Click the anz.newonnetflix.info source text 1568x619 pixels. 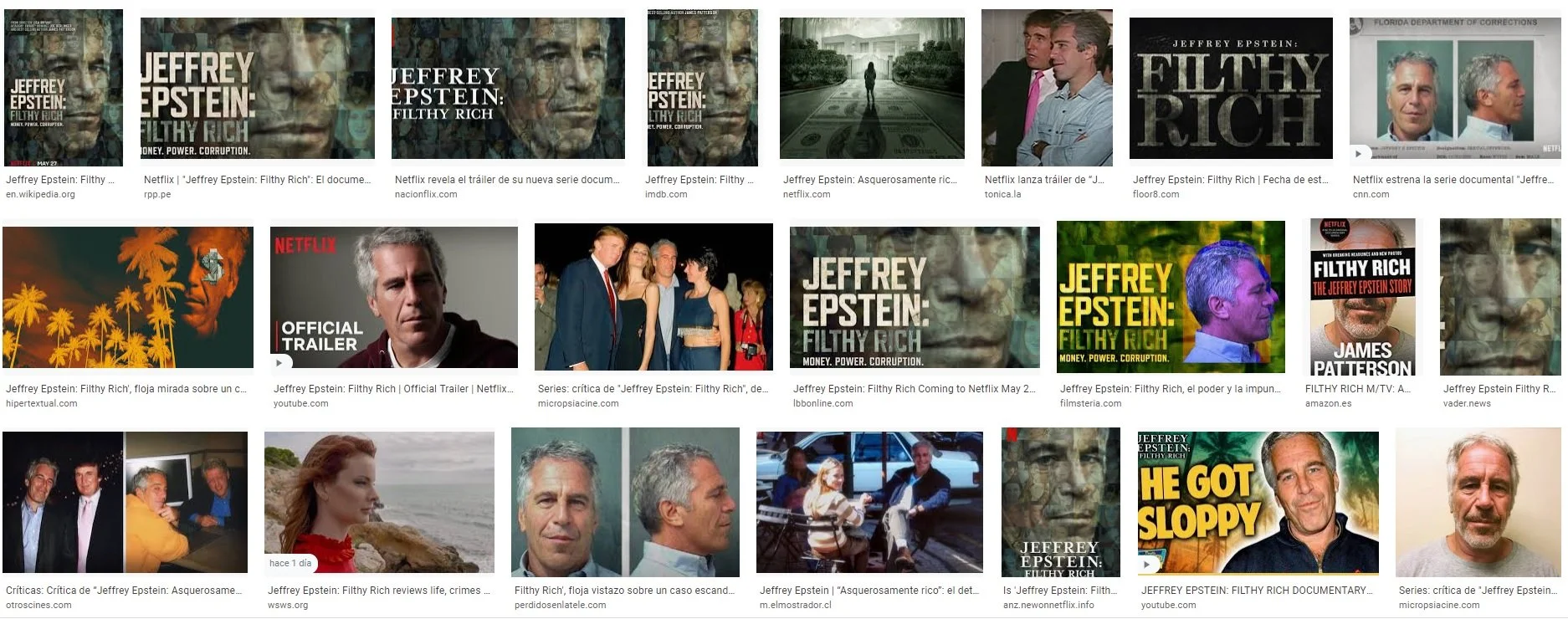1048,605
